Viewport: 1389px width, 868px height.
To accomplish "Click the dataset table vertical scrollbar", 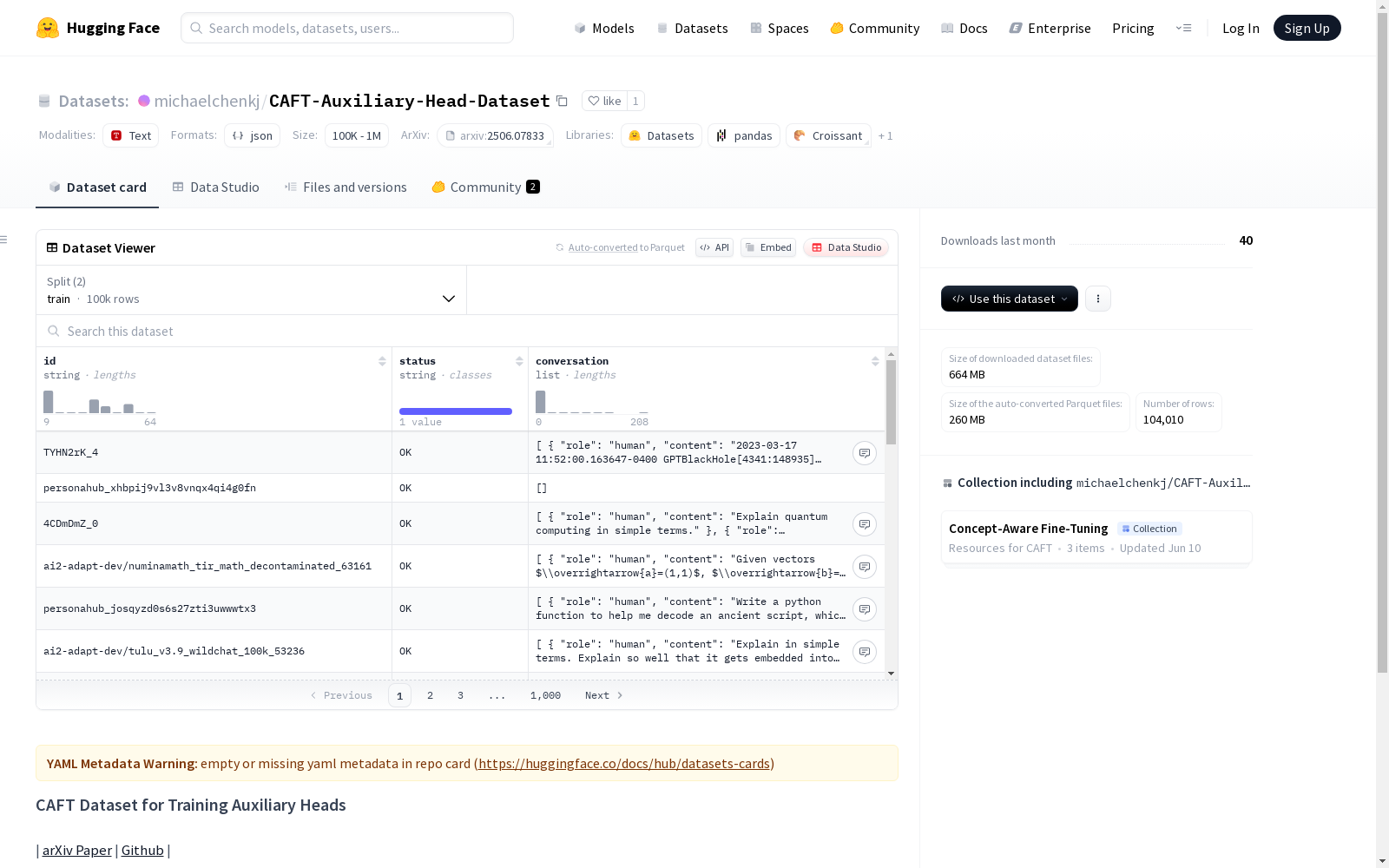I will click(891, 403).
